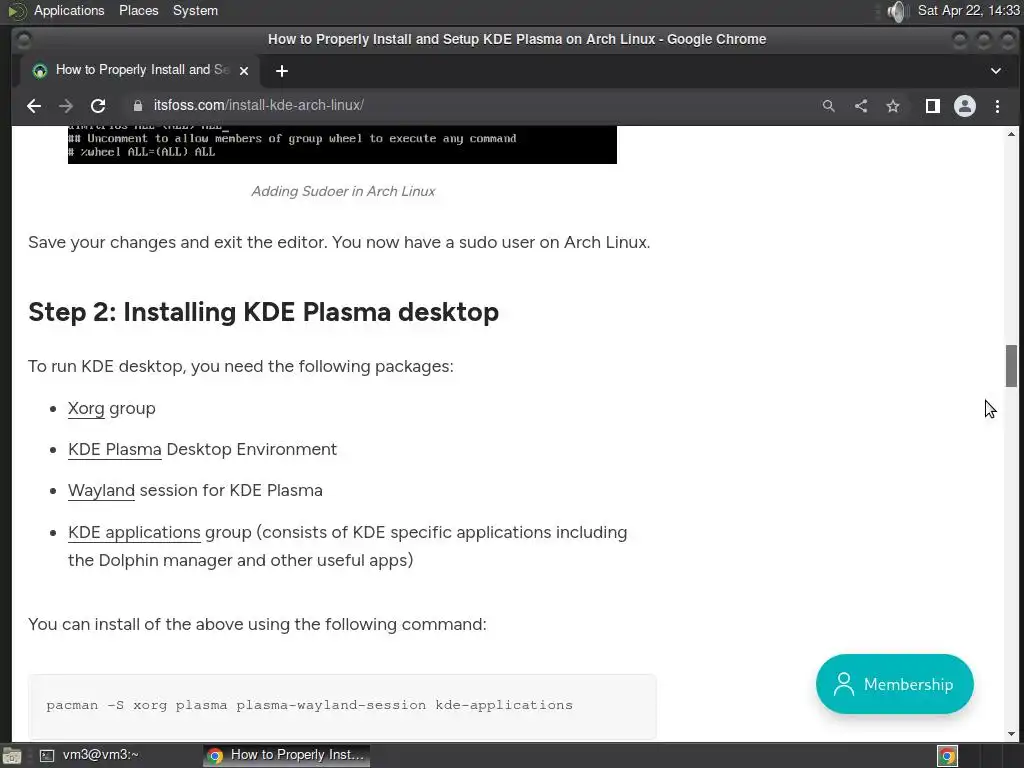Click the volume speaker icon

898,11
